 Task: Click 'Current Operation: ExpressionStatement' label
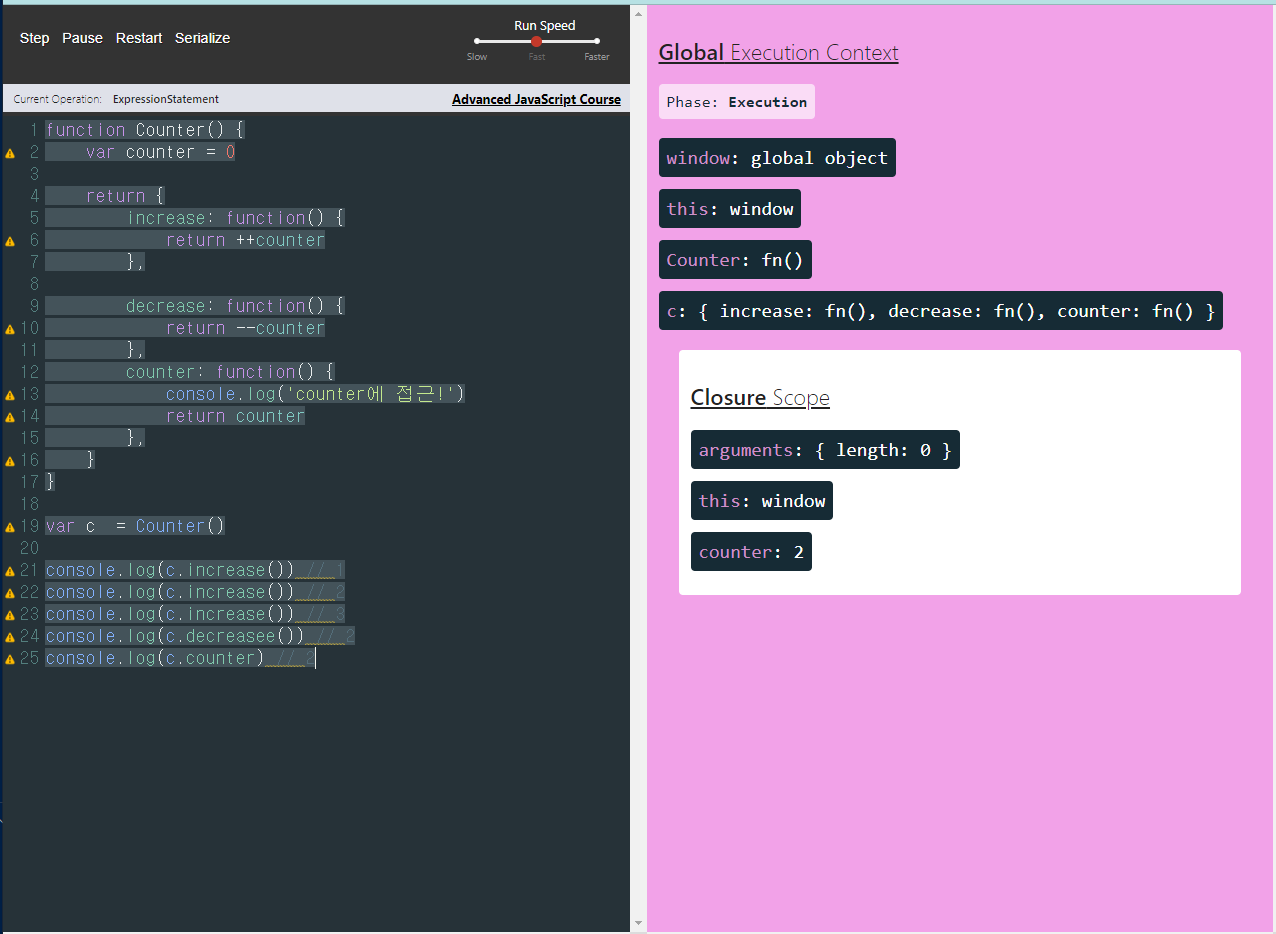click(116, 99)
